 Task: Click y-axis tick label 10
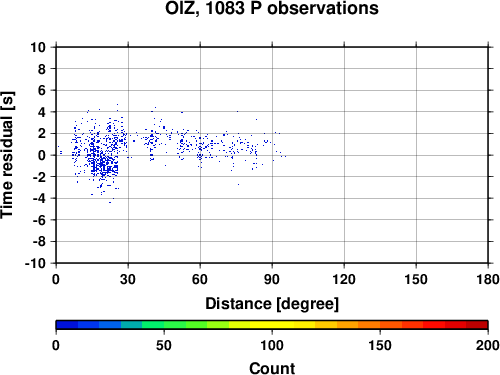pyautogui.click(x=38, y=47)
